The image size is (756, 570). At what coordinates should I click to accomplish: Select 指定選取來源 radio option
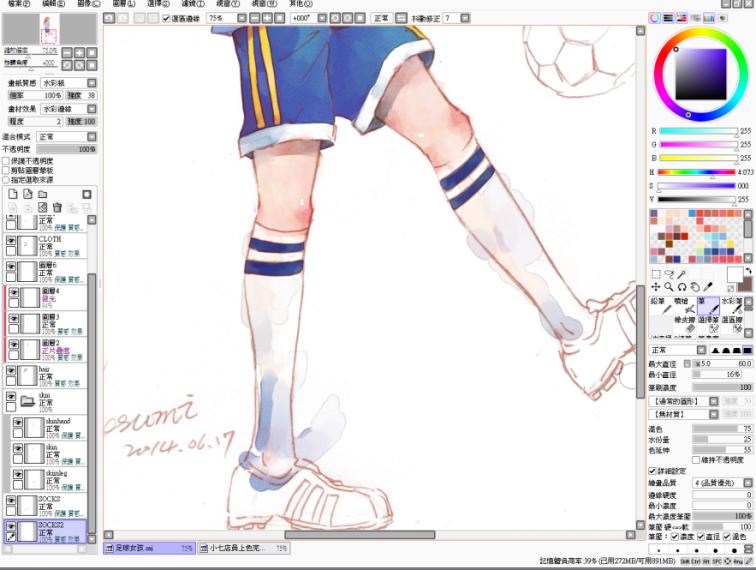[6, 179]
